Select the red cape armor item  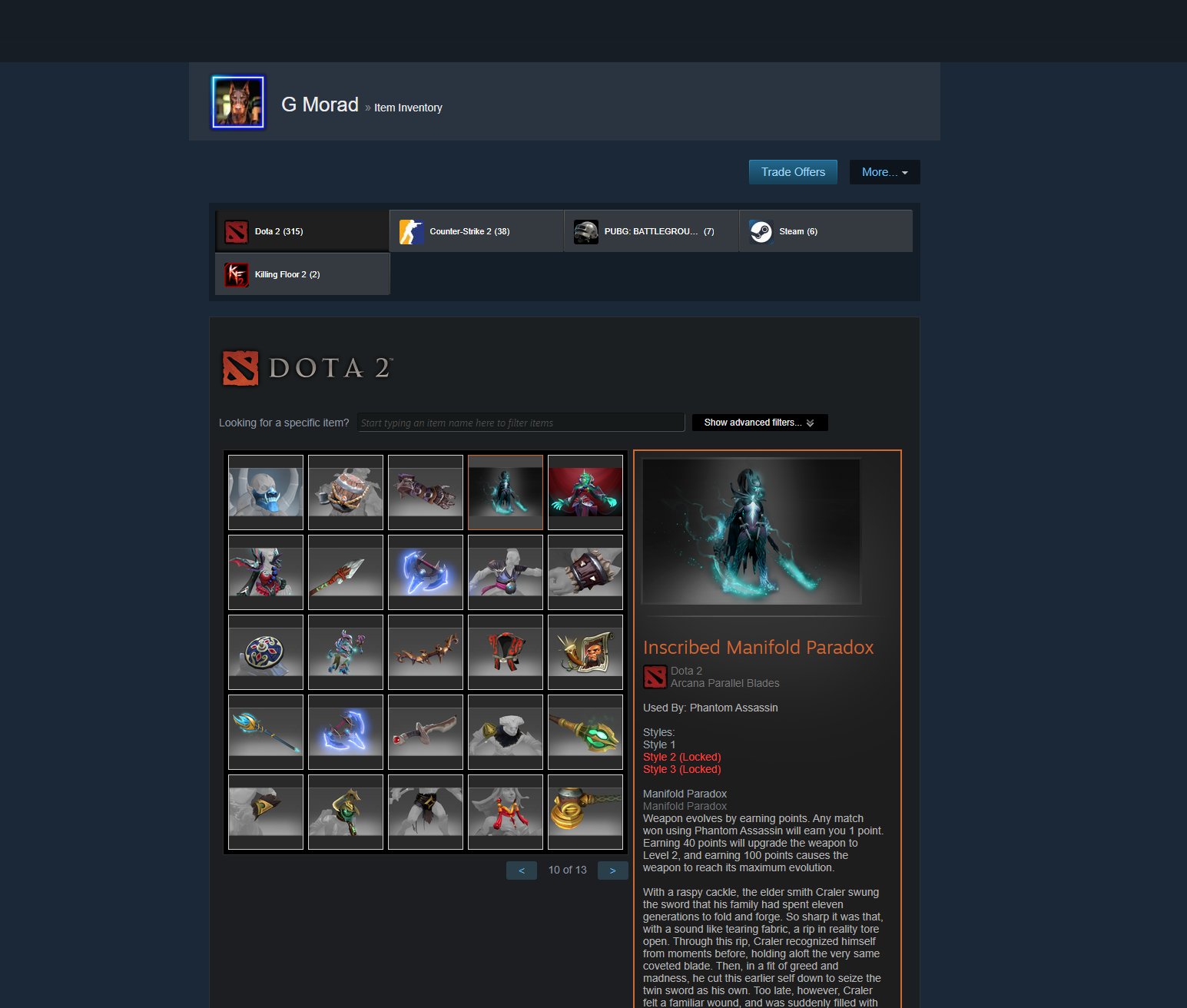tap(506, 652)
